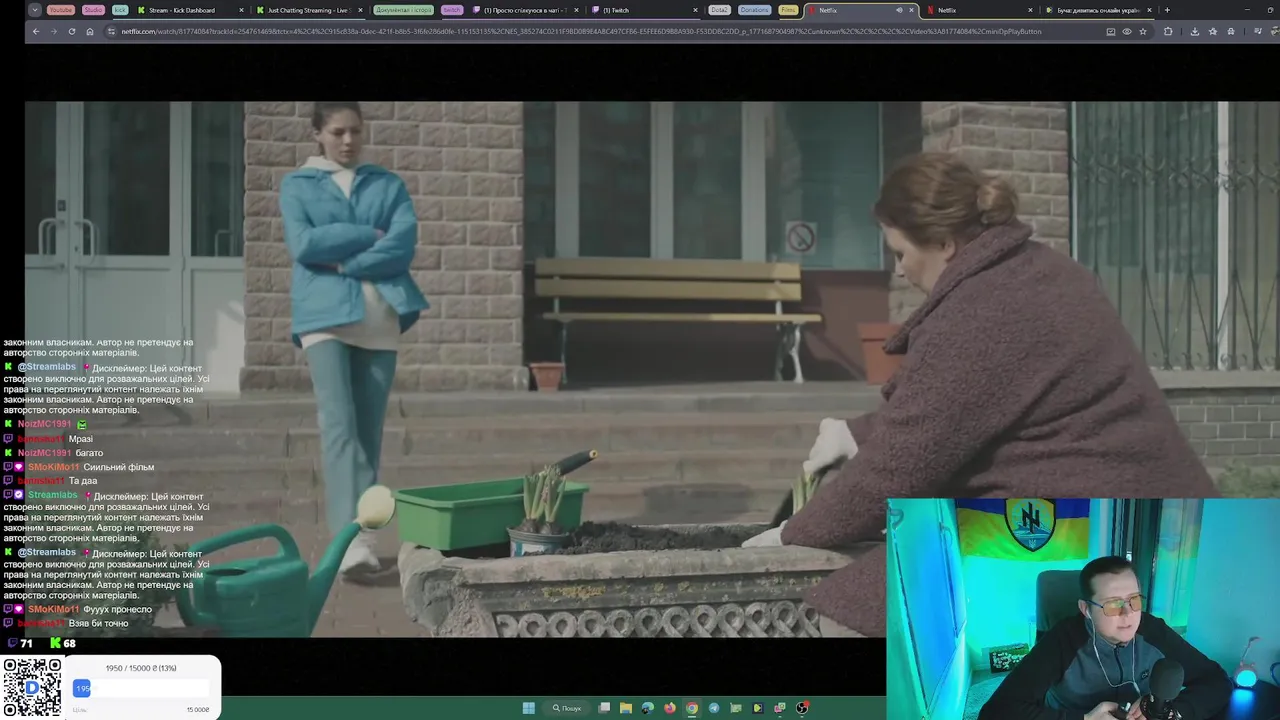Reload the Netflix page
This screenshot has height=720, width=1280.
click(72, 31)
